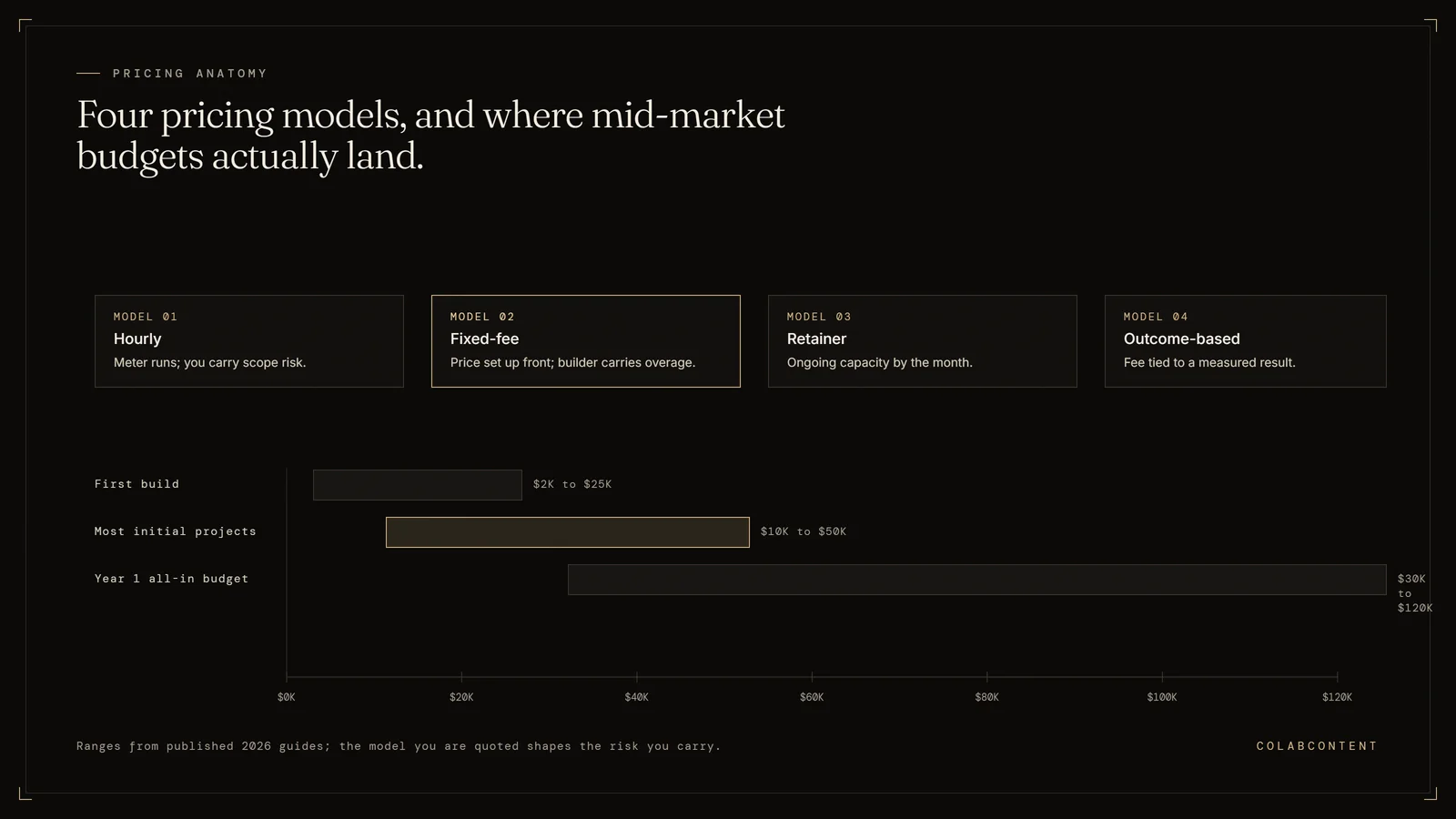This screenshot has width=1456, height=819.
Task: Click the Year 1 all-in budget row label
Action: point(172,579)
